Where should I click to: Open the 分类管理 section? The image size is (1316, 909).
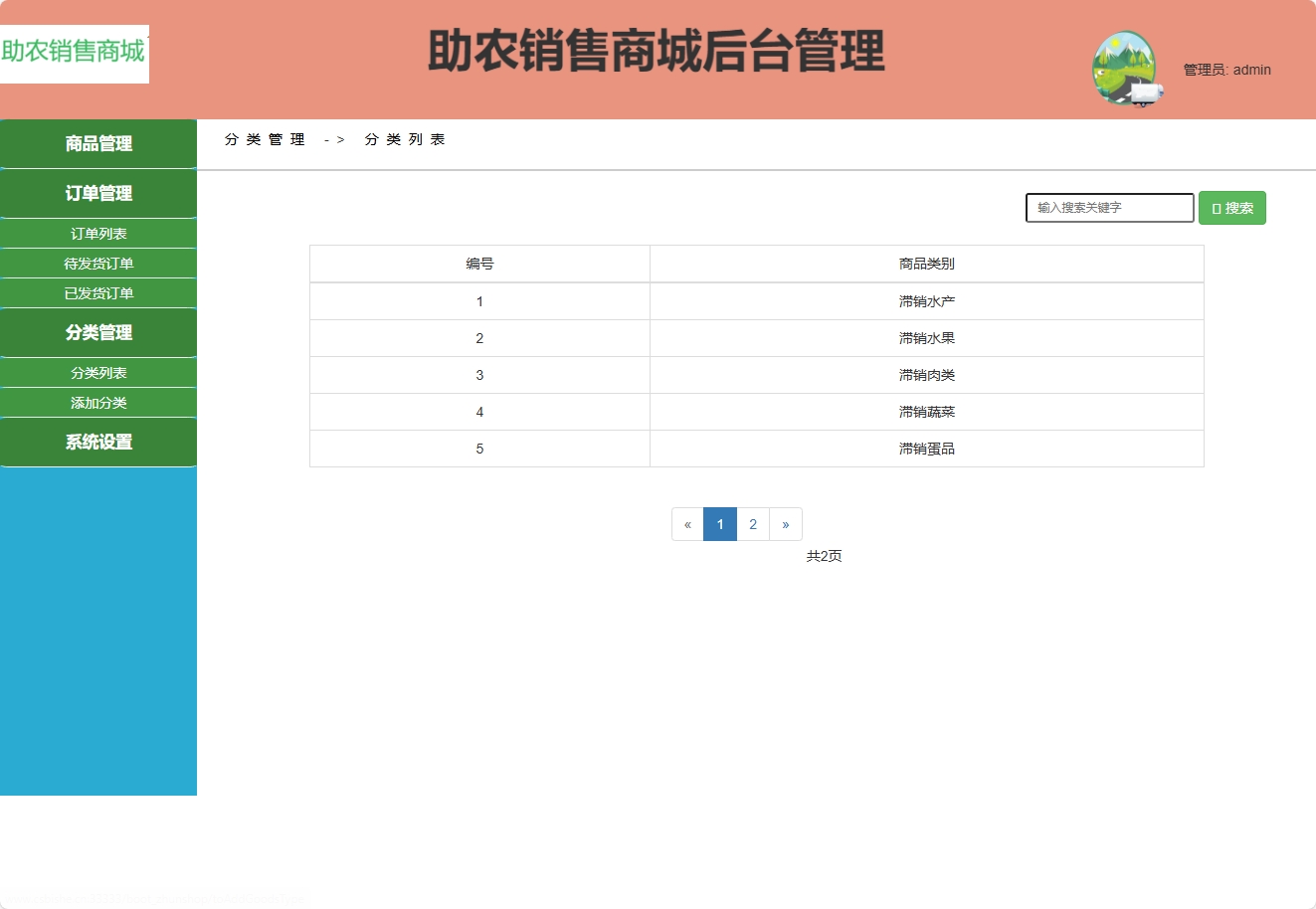coord(97,332)
